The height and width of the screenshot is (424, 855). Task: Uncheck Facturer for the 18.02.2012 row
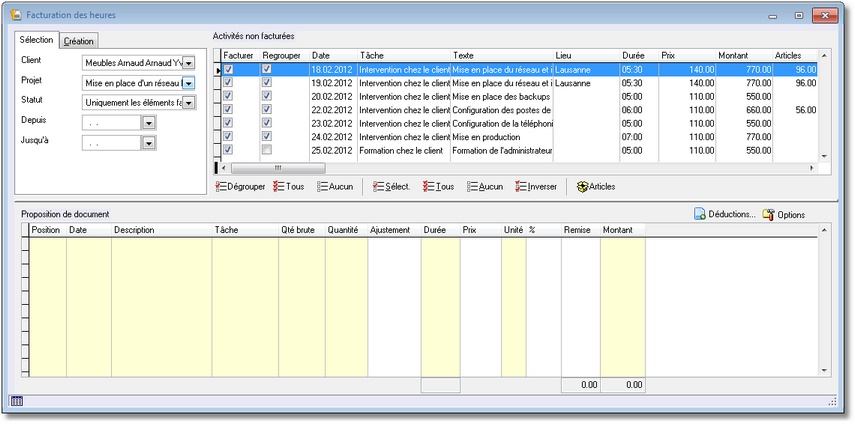pyautogui.click(x=229, y=70)
